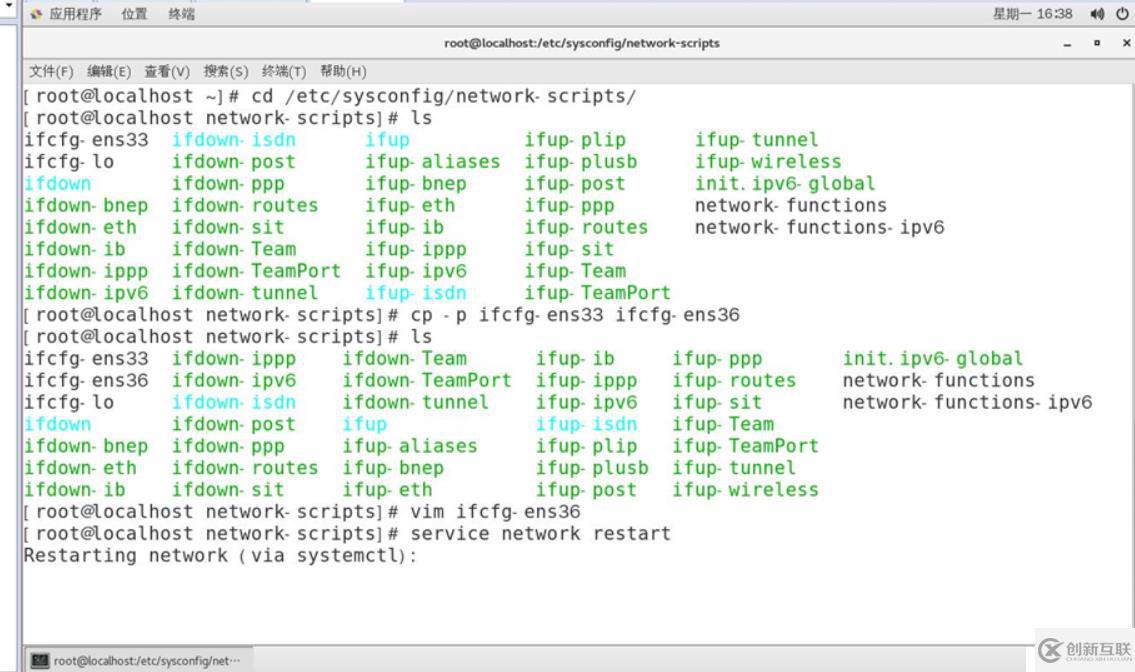This screenshot has height=672, width=1135.
Task: Click ifup-wireless in the row starting with ifdown-ib
Action: click(745, 490)
